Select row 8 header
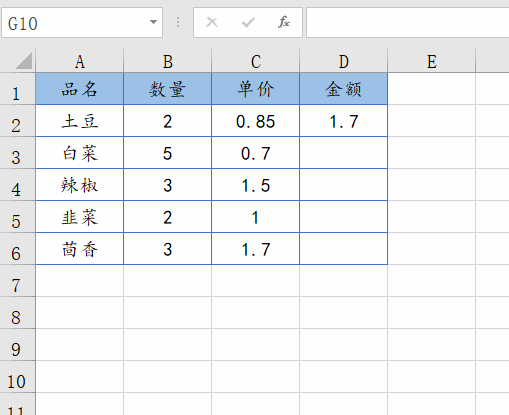The height and width of the screenshot is (415, 509). 17,313
